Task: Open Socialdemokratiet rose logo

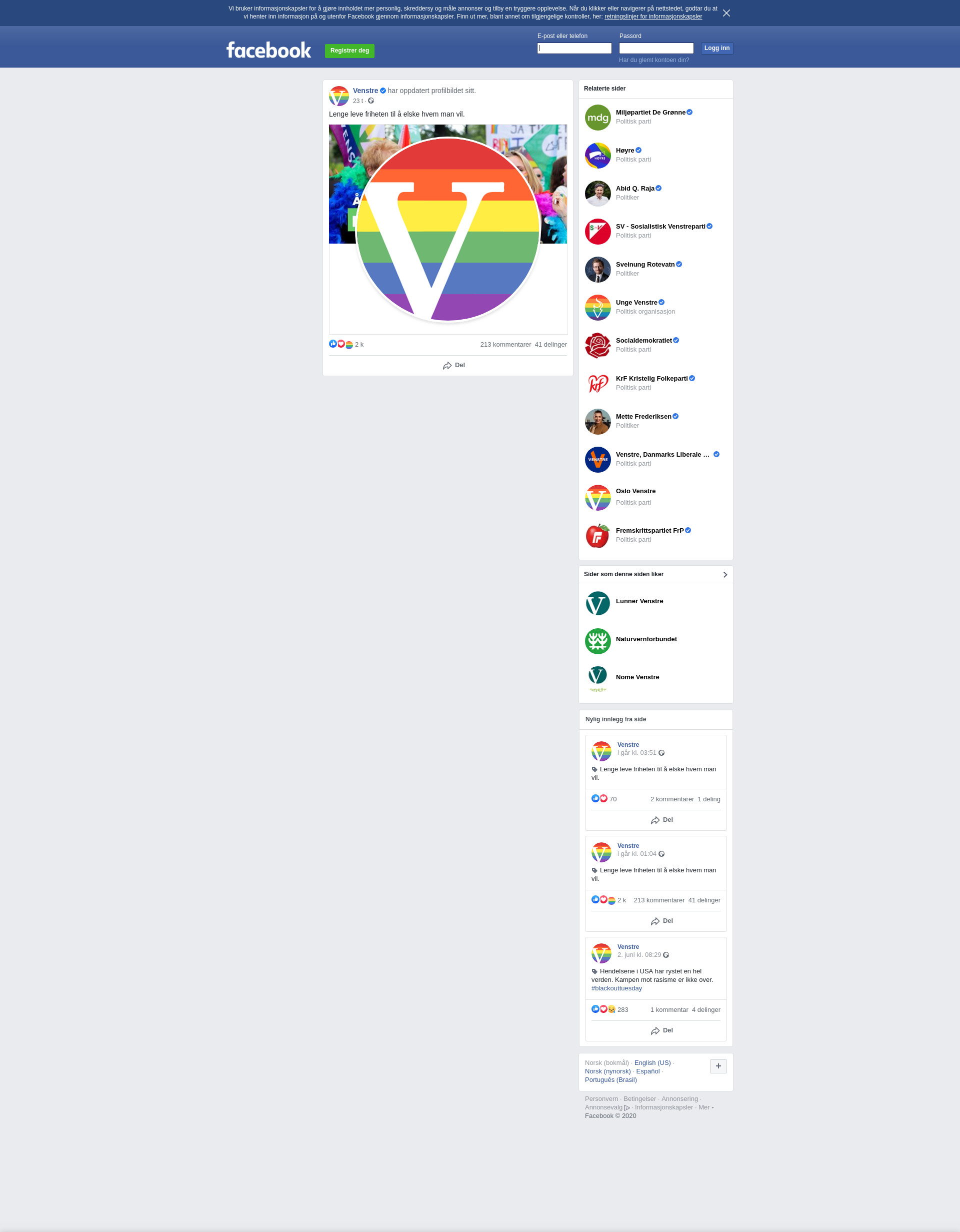Action: pyautogui.click(x=597, y=346)
